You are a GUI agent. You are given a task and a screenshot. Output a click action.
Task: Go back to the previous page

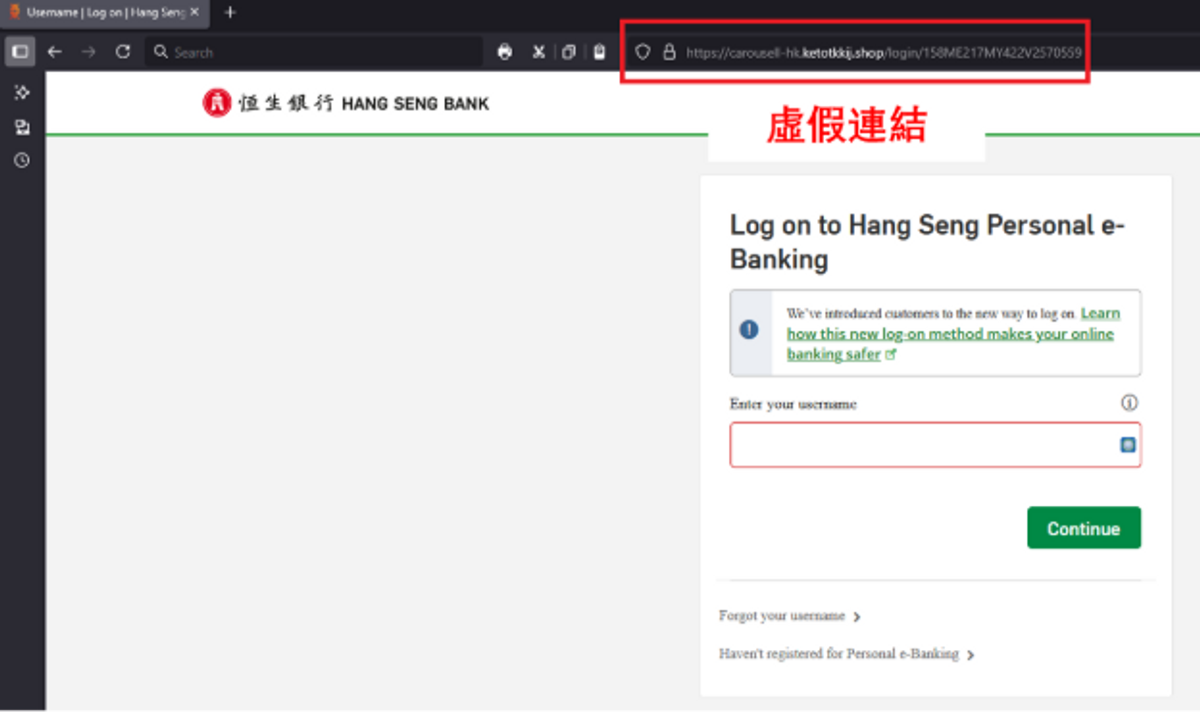pos(55,52)
